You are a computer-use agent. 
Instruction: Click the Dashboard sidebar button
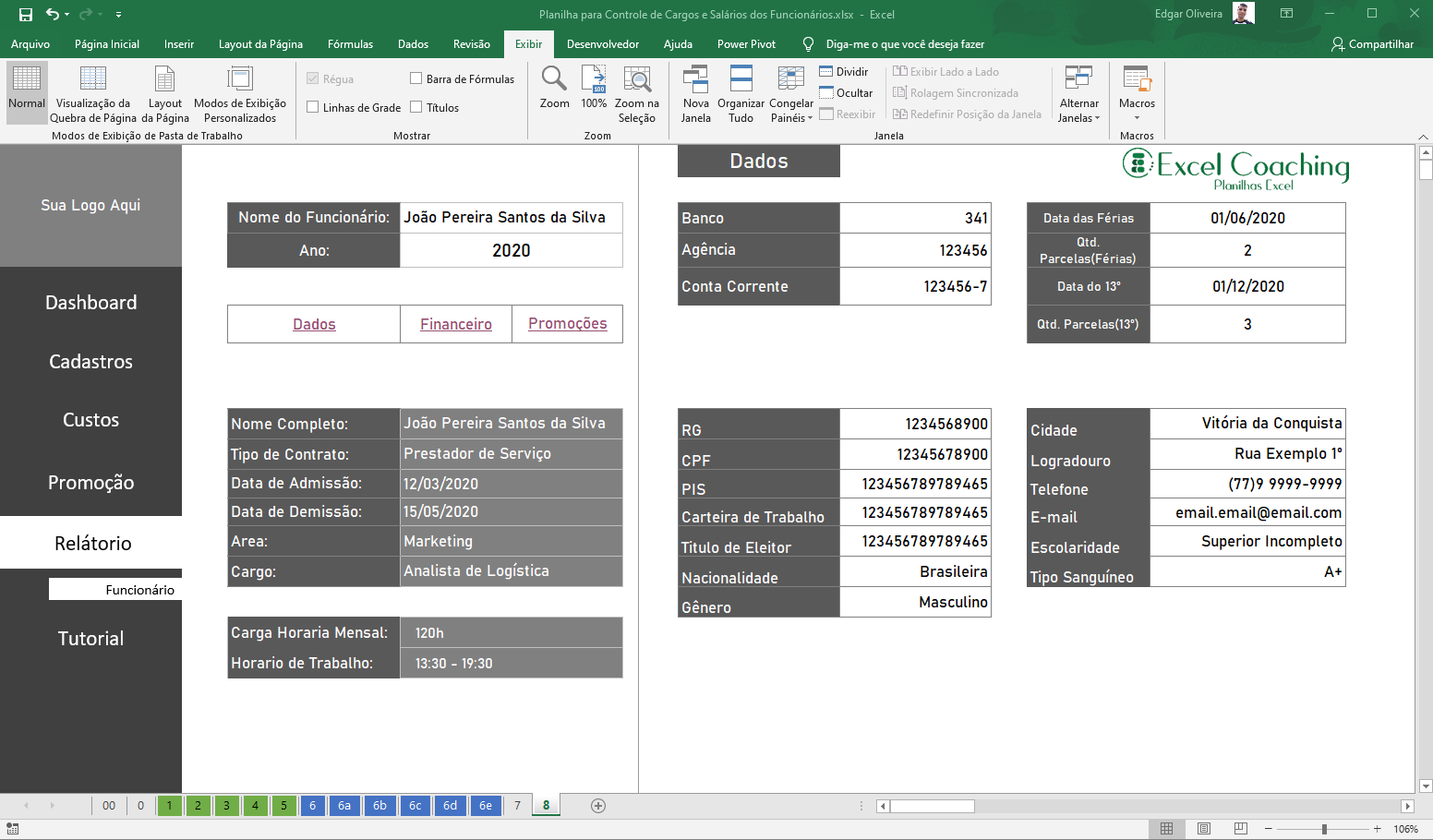click(x=90, y=303)
